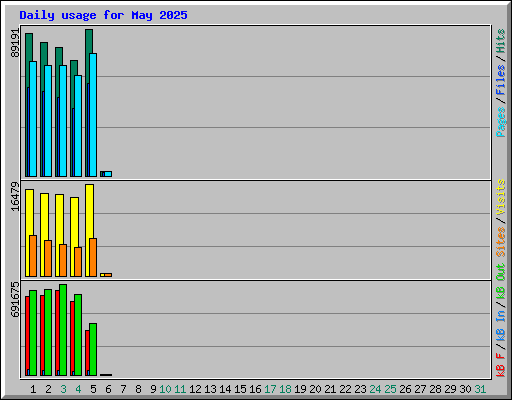Click the light green kB Out bar for day 5
Screen dimensions: 512x400
tap(93, 349)
